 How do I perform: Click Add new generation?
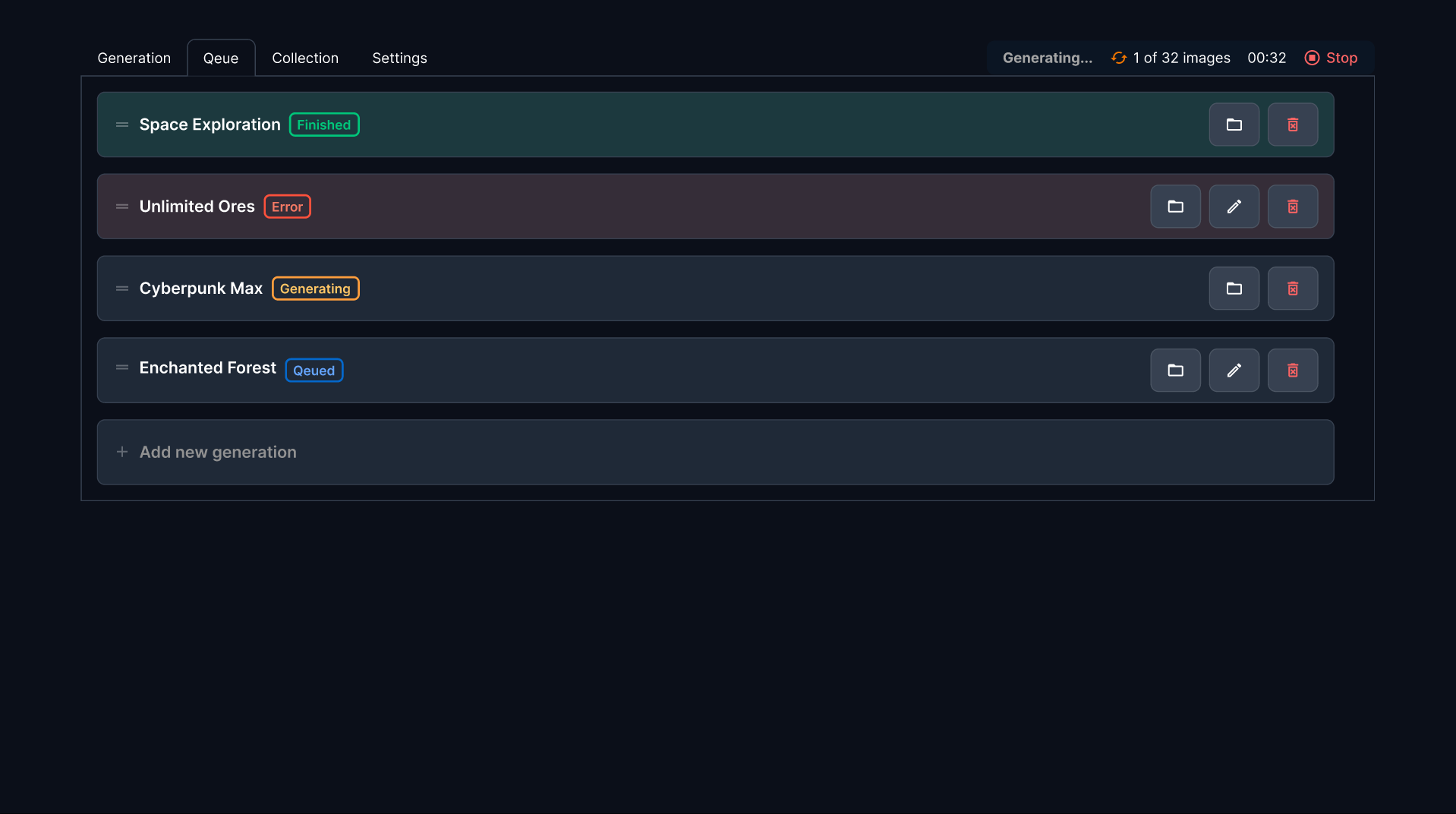click(x=218, y=452)
